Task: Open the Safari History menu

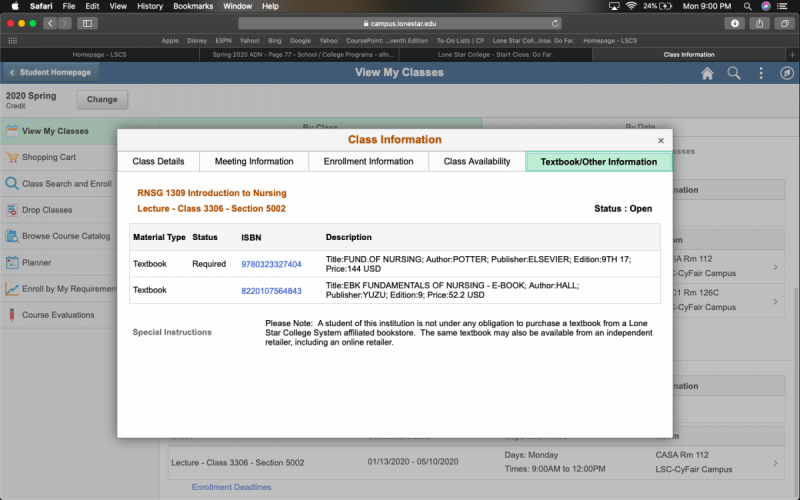Action: pyautogui.click(x=149, y=6)
